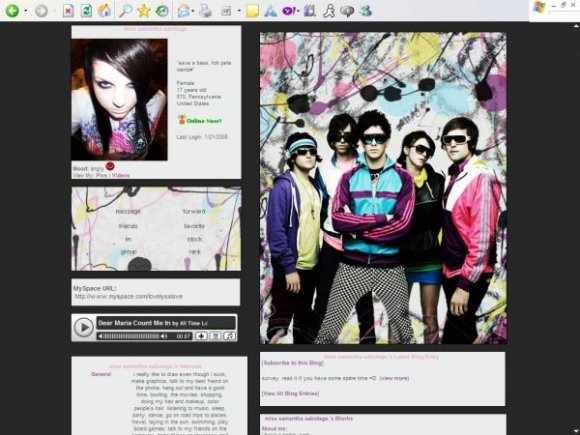Open the 'Pics' link under View My

tap(101, 176)
